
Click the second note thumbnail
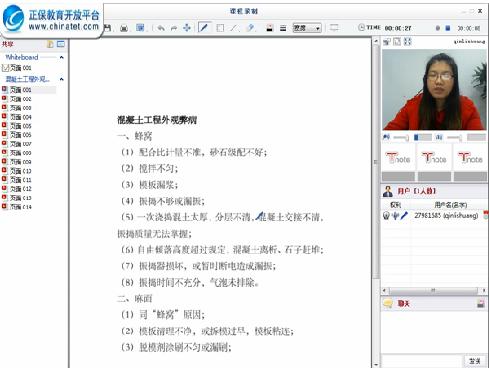pyautogui.click(x=434, y=157)
